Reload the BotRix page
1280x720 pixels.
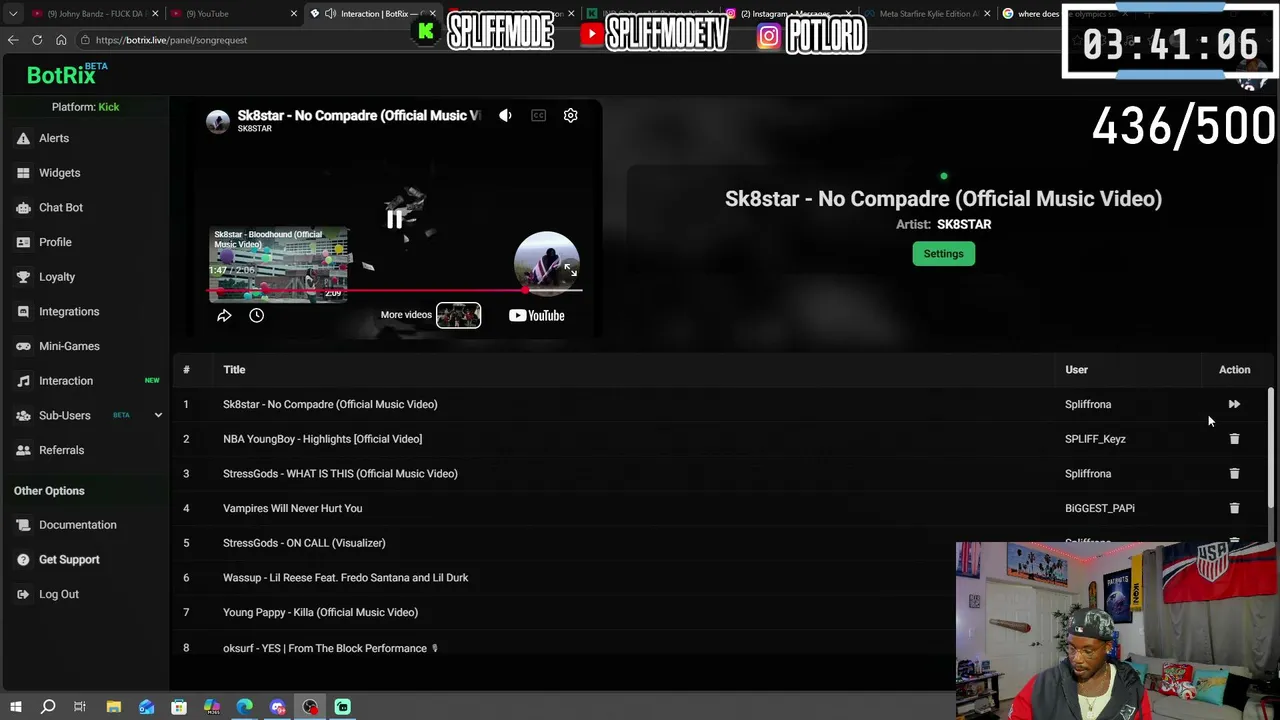point(37,40)
